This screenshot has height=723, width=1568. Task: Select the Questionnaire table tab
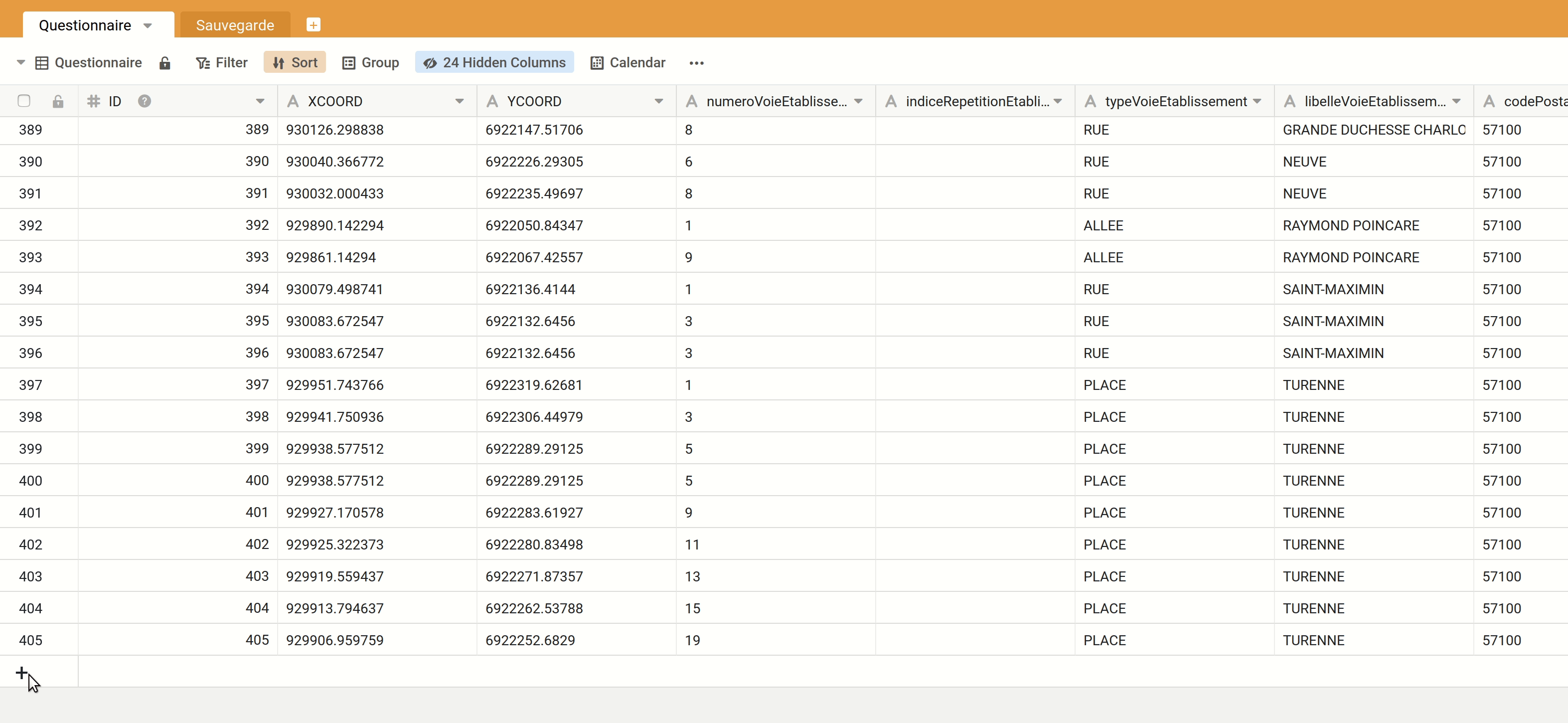tap(85, 24)
